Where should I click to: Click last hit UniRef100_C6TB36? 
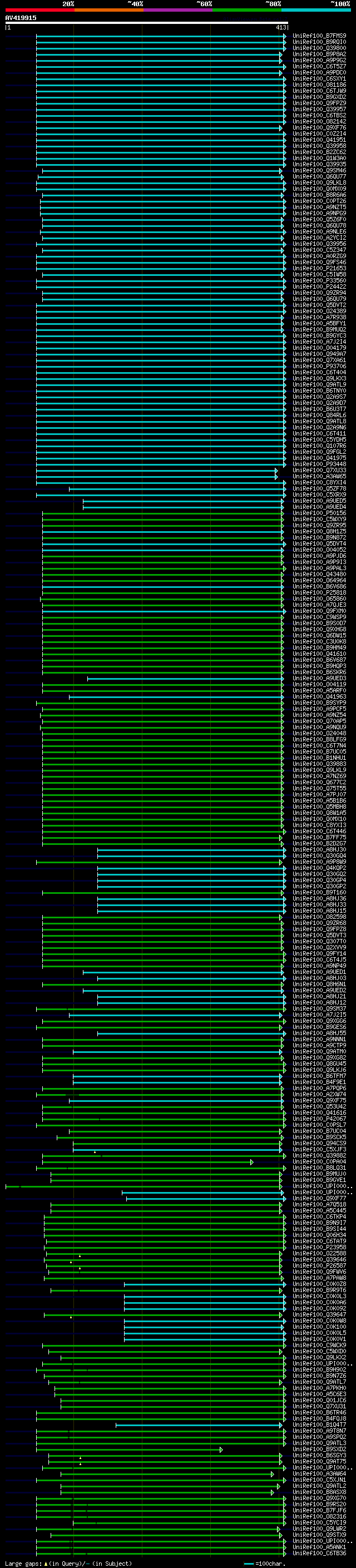coord(319,1554)
